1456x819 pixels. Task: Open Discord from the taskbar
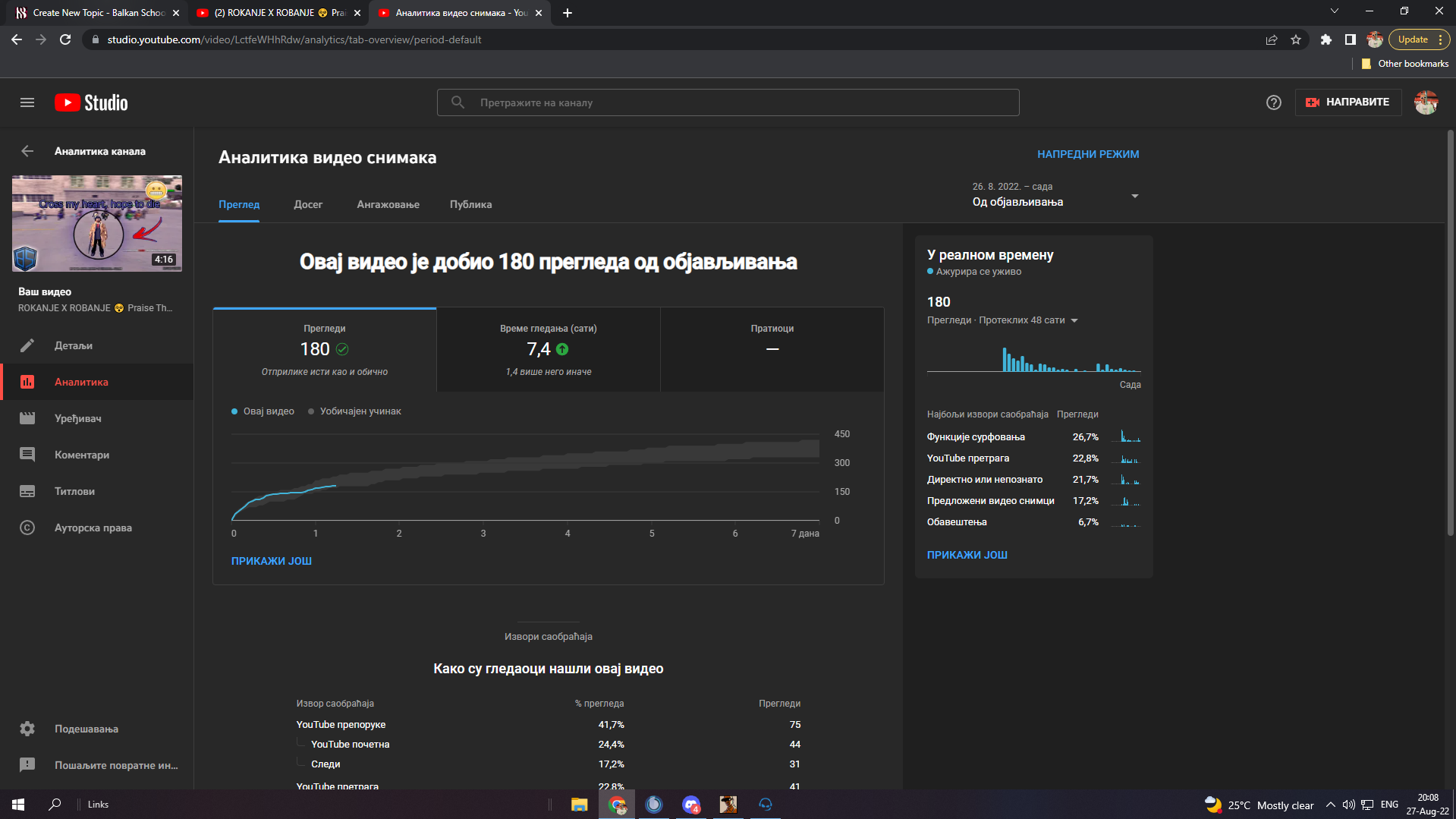point(691,805)
